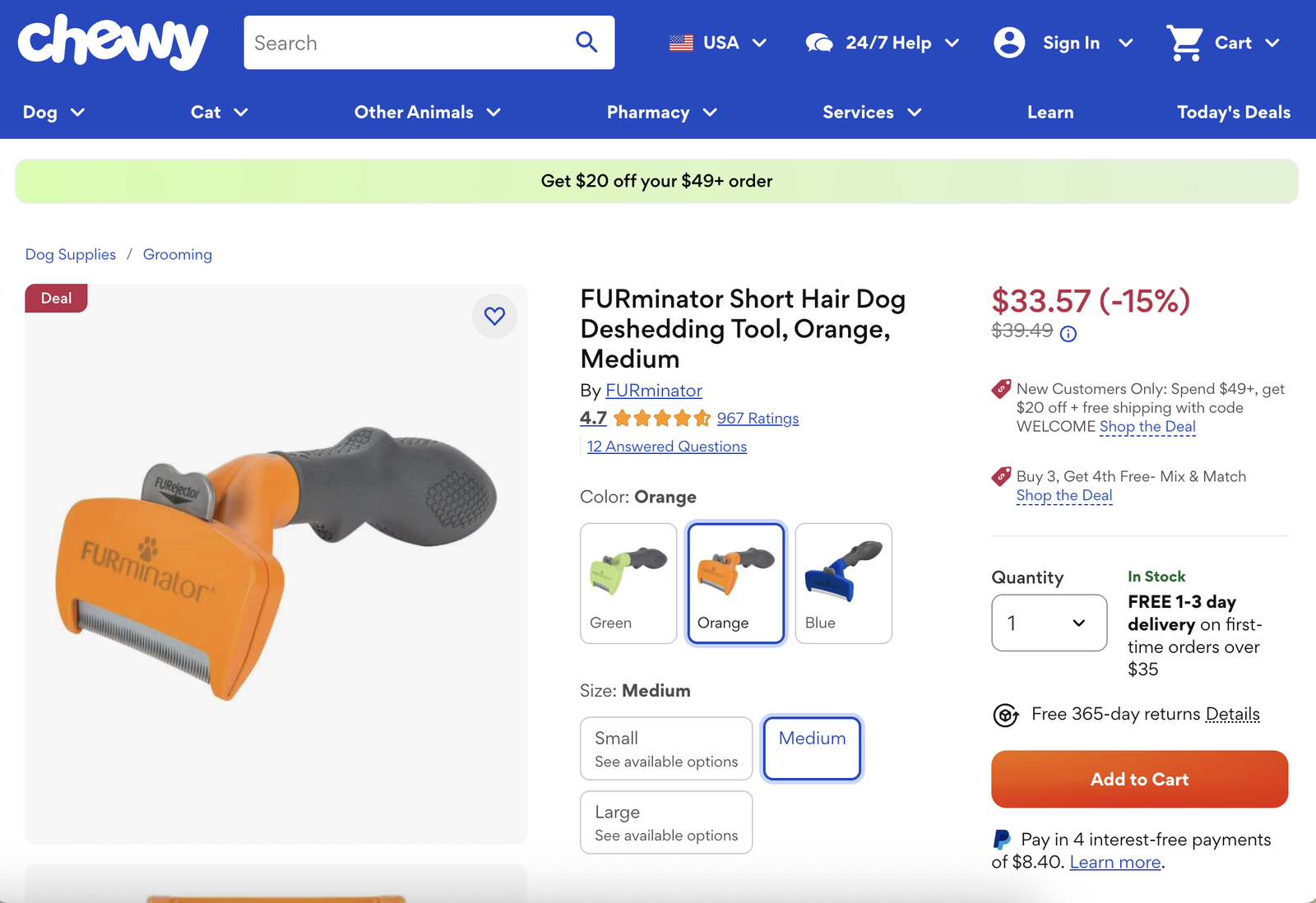
Task: Select the Small size option
Action: click(665, 748)
